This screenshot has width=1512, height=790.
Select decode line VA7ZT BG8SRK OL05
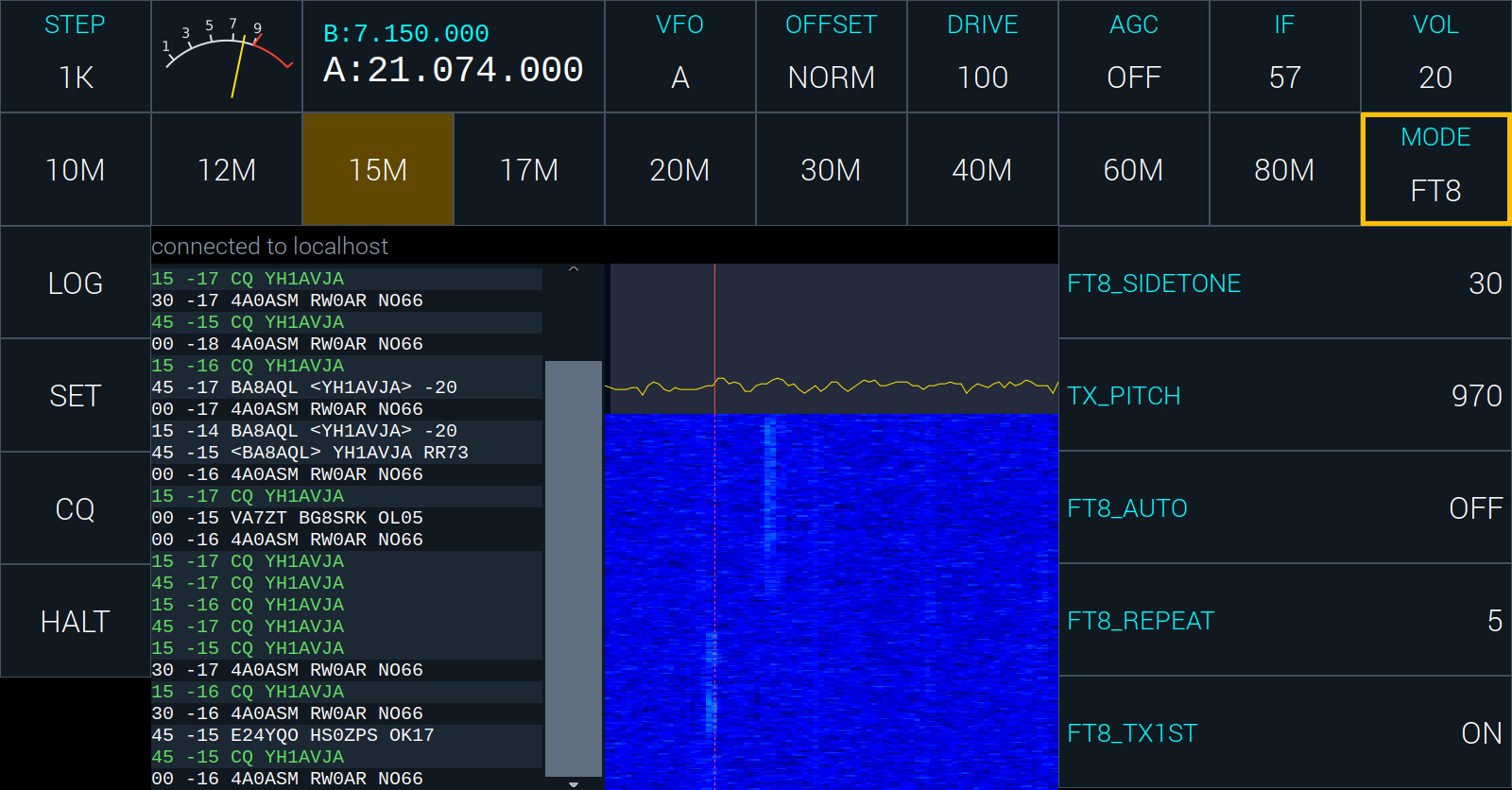pos(347,518)
